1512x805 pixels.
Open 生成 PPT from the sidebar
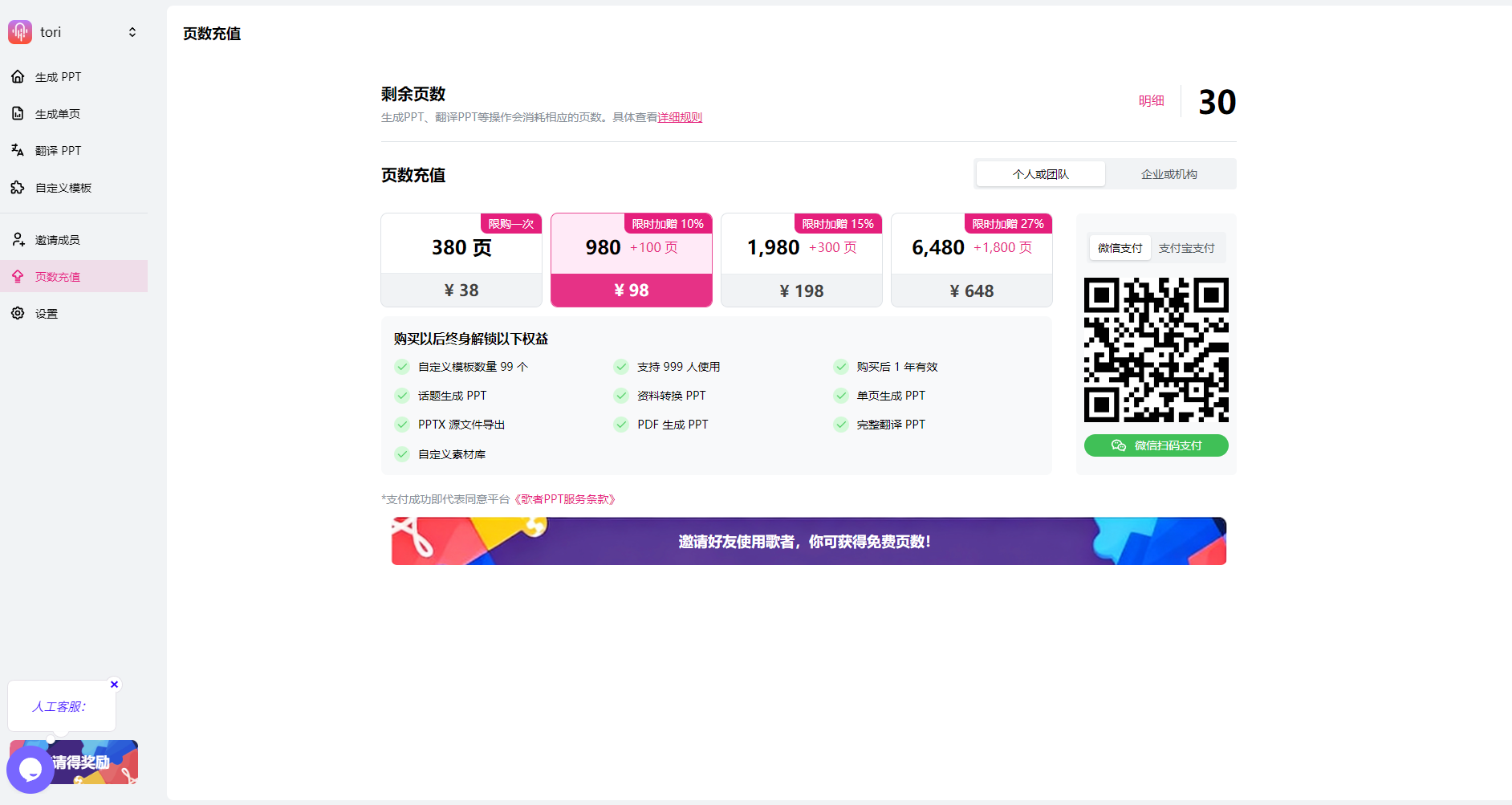[57, 76]
